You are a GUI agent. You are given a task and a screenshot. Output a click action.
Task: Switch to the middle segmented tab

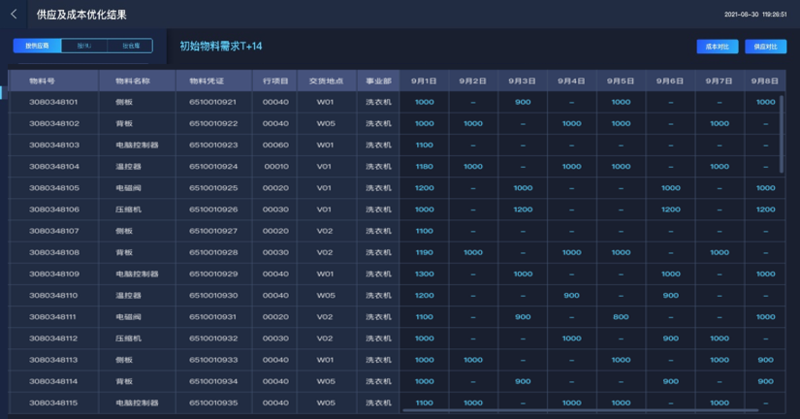point(83,46)
